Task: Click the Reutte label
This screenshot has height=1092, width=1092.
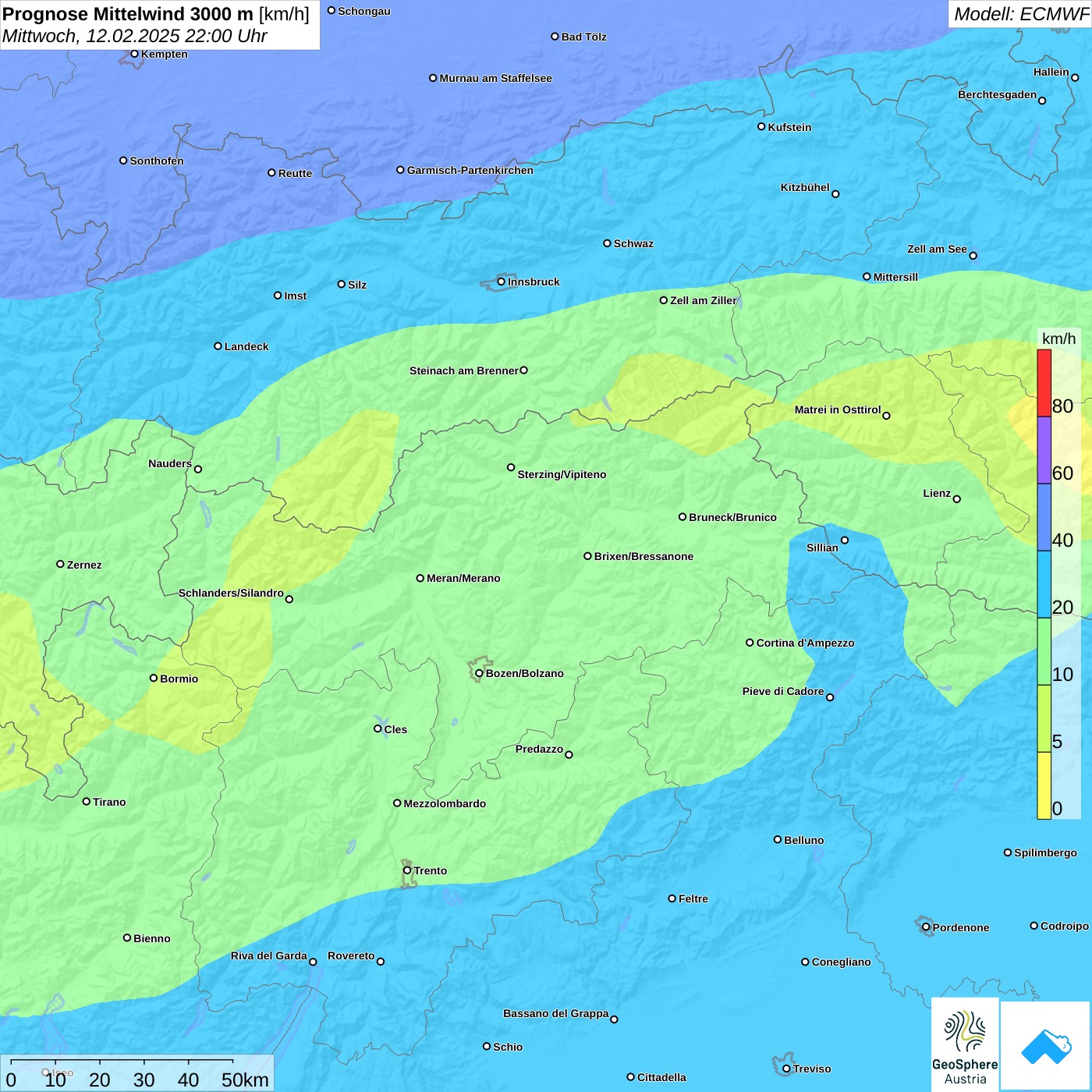Action: click(x=295, y=173)
